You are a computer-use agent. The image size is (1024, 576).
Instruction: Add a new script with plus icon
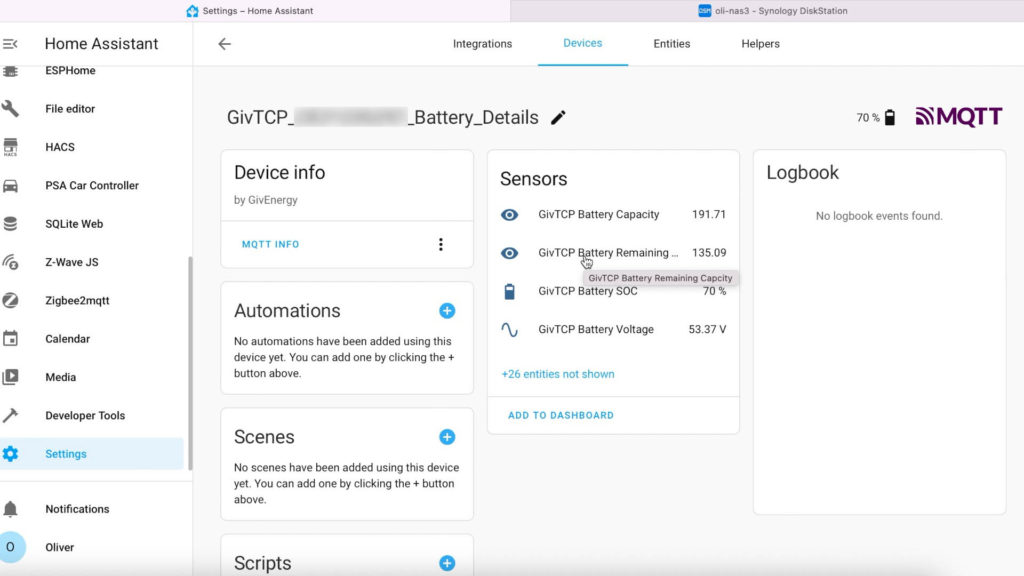pyautogui.click(x=447, y=563)
